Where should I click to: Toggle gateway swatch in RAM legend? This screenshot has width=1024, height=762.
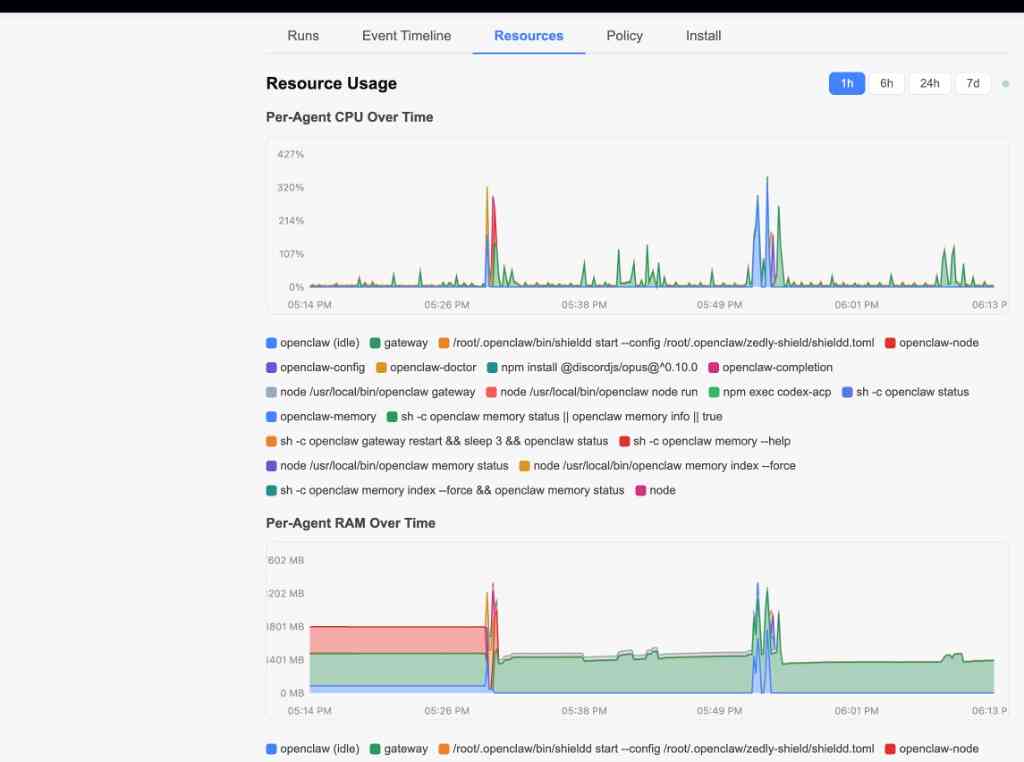[x=375, y=749]
